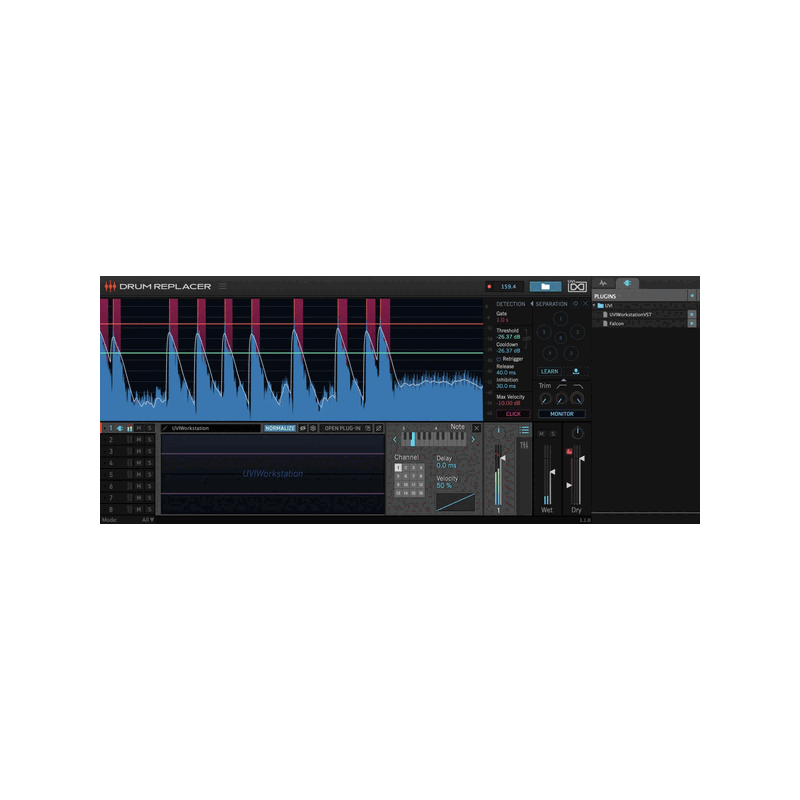Select separation band circle 5

[543, 332]
